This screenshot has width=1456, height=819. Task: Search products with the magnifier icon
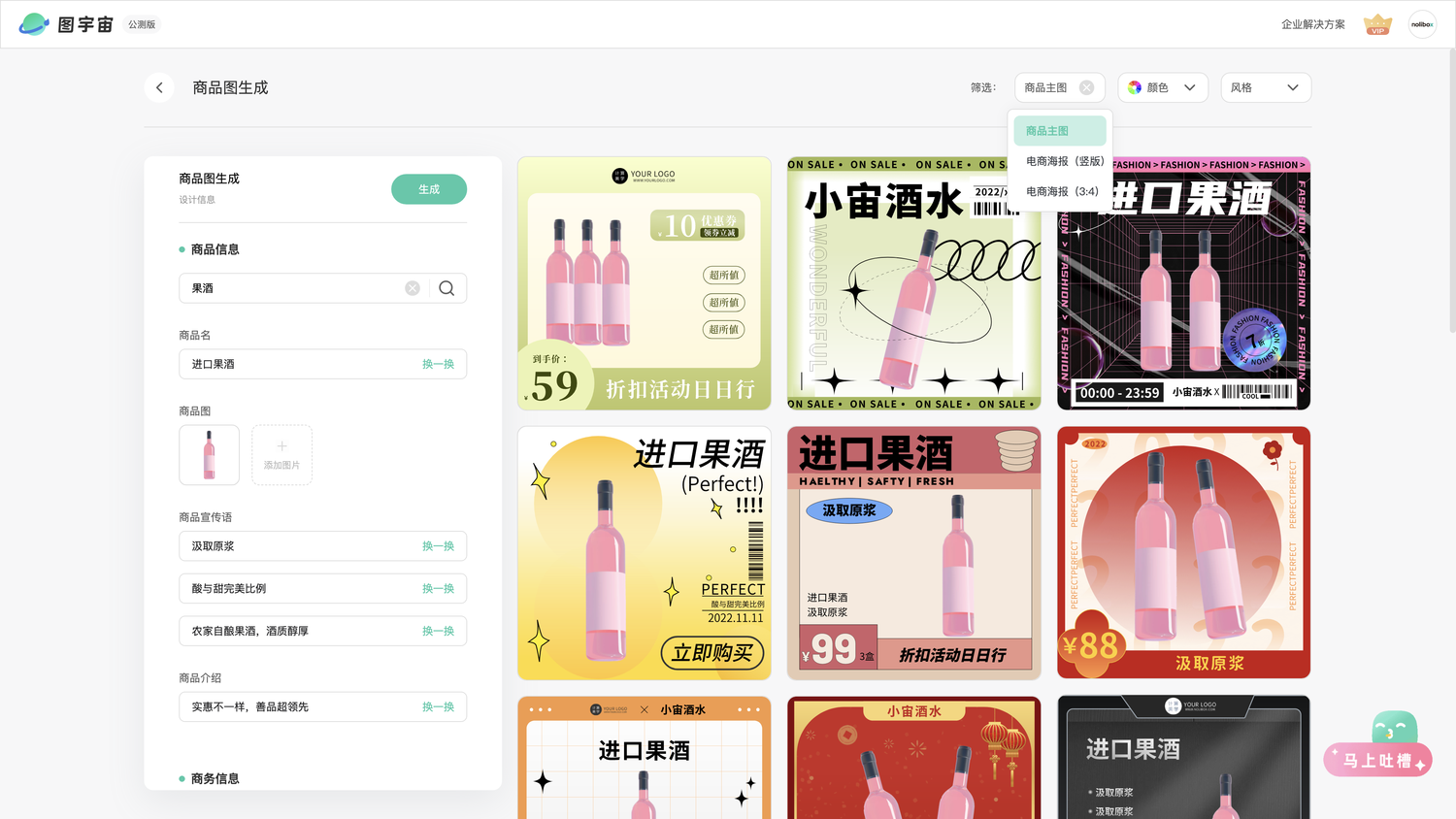point(447,288)
